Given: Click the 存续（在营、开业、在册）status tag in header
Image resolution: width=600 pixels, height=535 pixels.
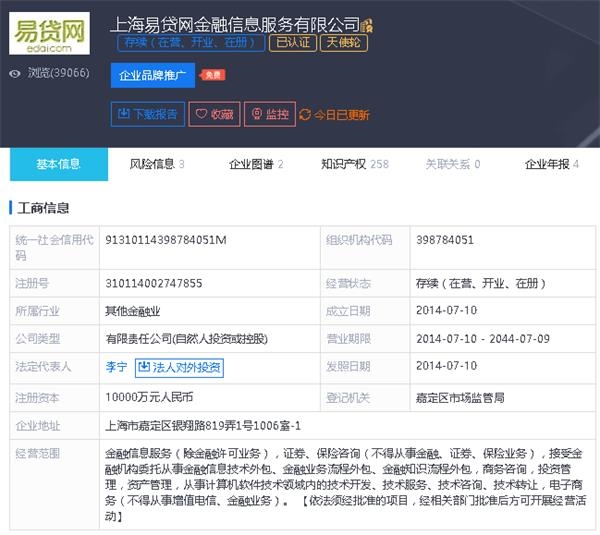Looking at the screenshot, I should (191, 42).
